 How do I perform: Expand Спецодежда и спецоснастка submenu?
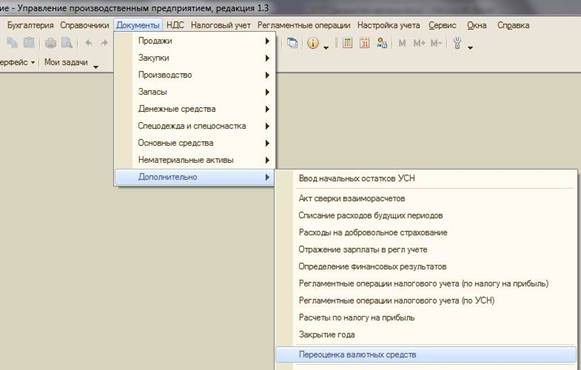(x=194, y=126)
